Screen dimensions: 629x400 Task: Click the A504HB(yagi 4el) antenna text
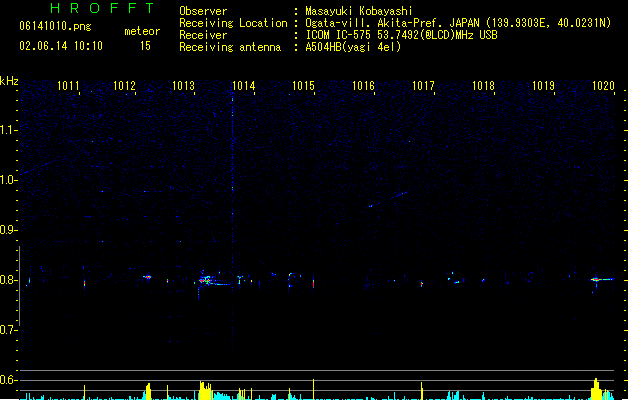click(353, 47)
